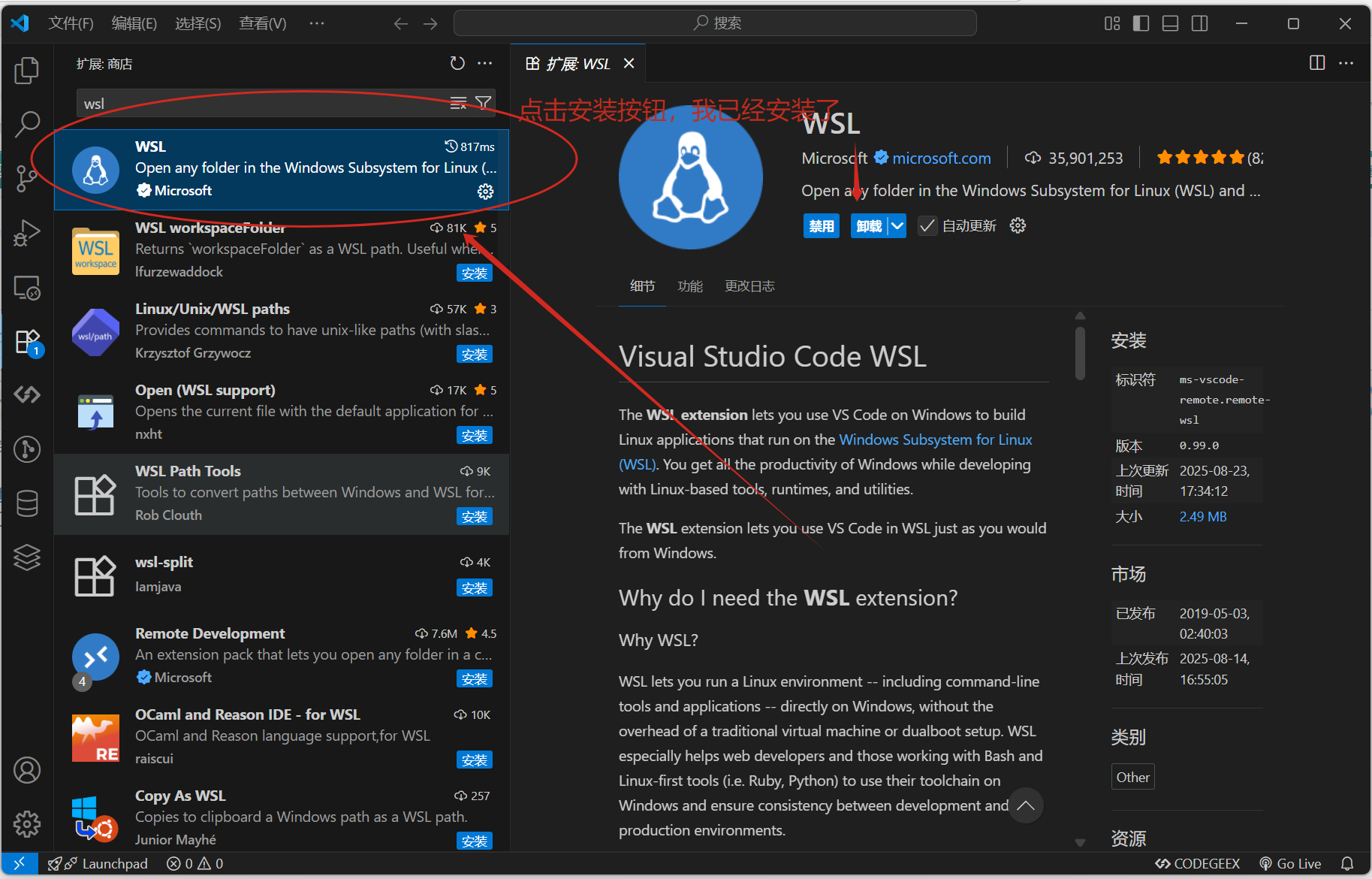This screenshot has width=1372, height=879.
Task: Open problems errors and warnings indicator
Action: (195, 864)
